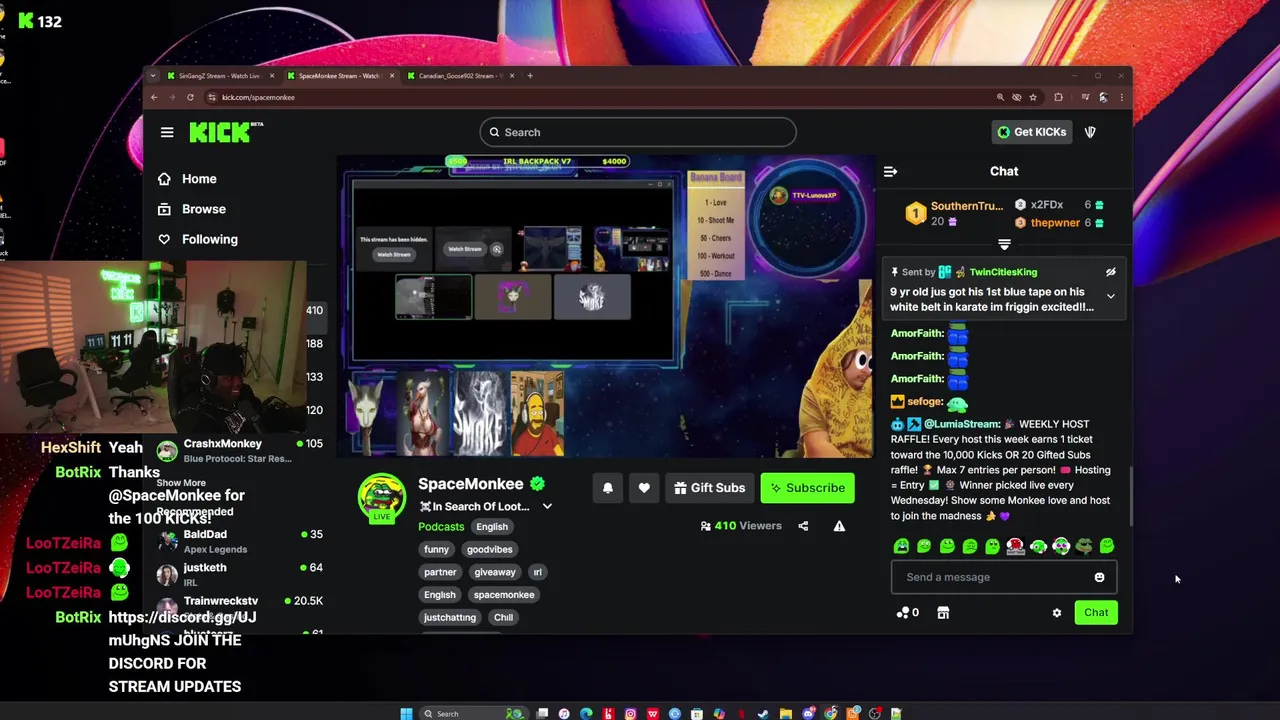Open the browser tab search dropdown
1280x720 pixels.
point(153,76)
